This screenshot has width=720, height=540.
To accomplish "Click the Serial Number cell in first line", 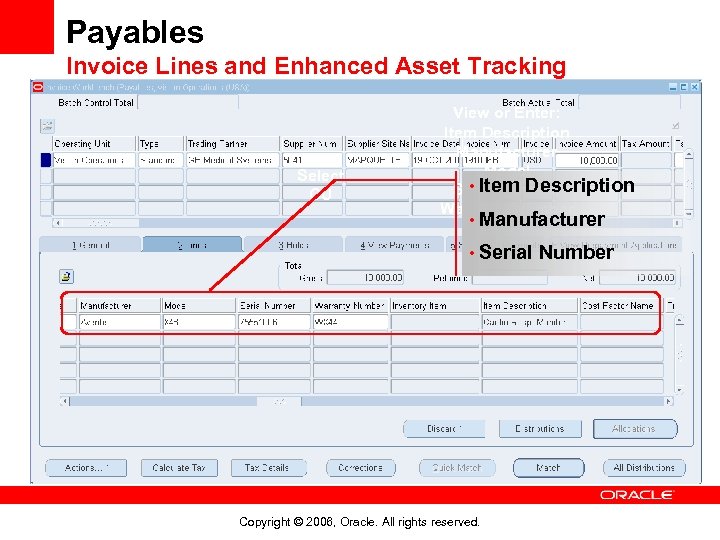I will 274,322.
